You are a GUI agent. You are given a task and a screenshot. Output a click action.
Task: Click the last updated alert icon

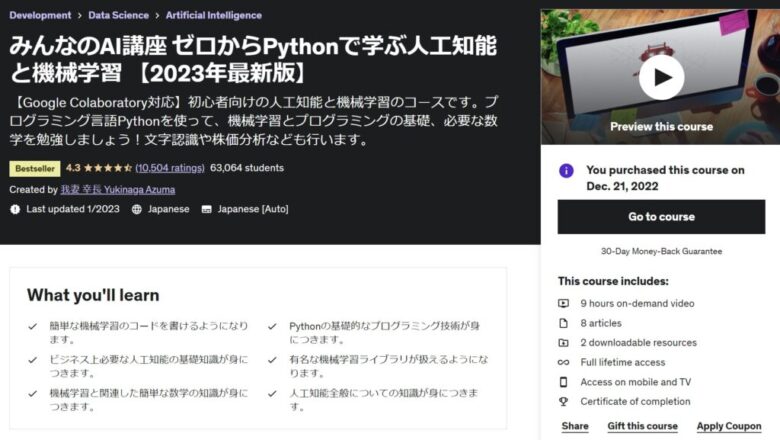15,209
